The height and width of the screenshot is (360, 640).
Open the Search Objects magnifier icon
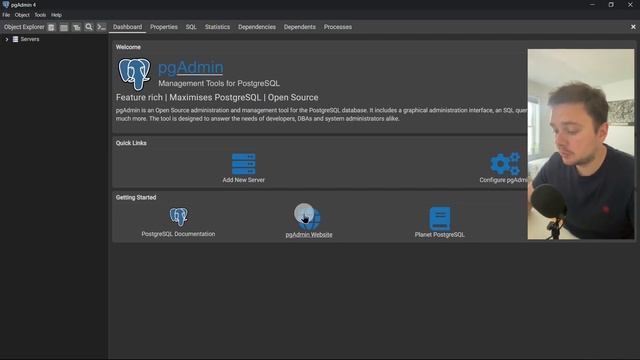[x=89, y=27]
